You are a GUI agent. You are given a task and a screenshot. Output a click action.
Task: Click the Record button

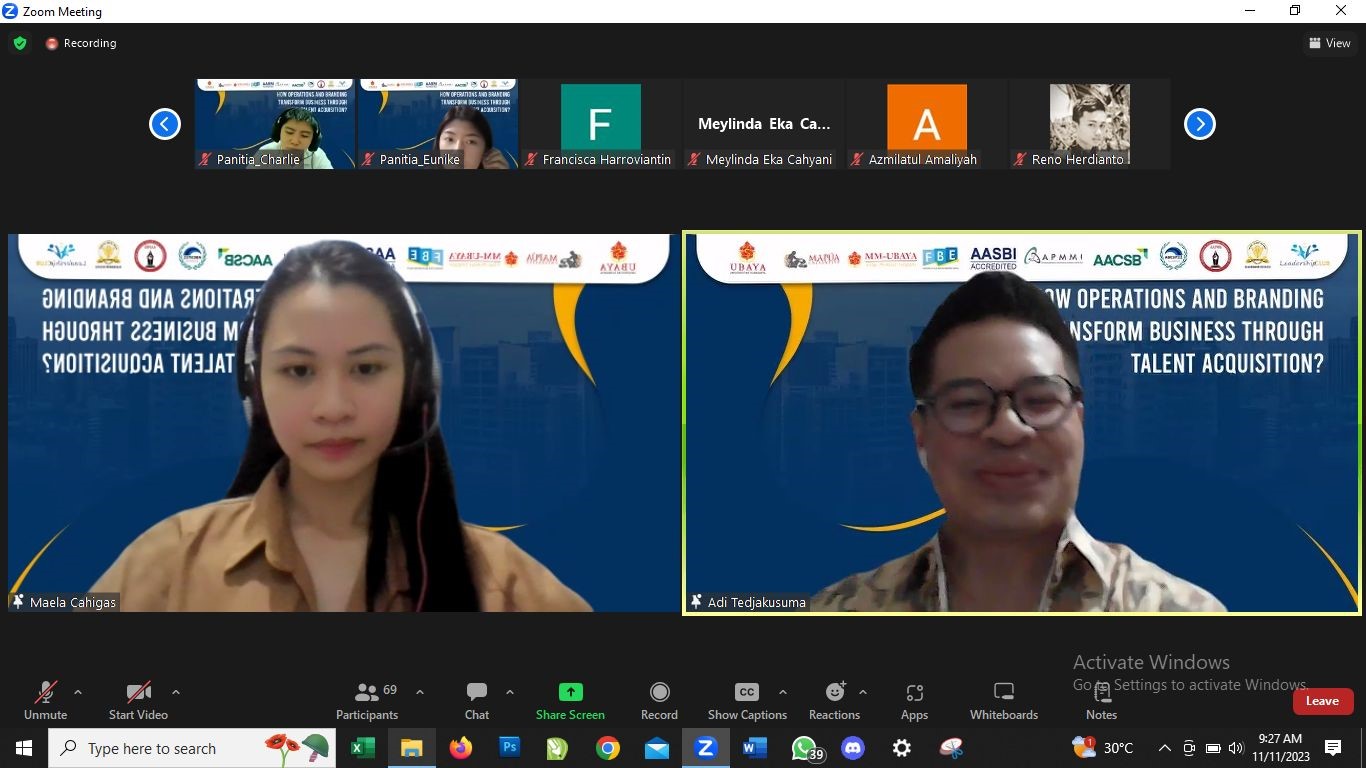tap(659, 700)
